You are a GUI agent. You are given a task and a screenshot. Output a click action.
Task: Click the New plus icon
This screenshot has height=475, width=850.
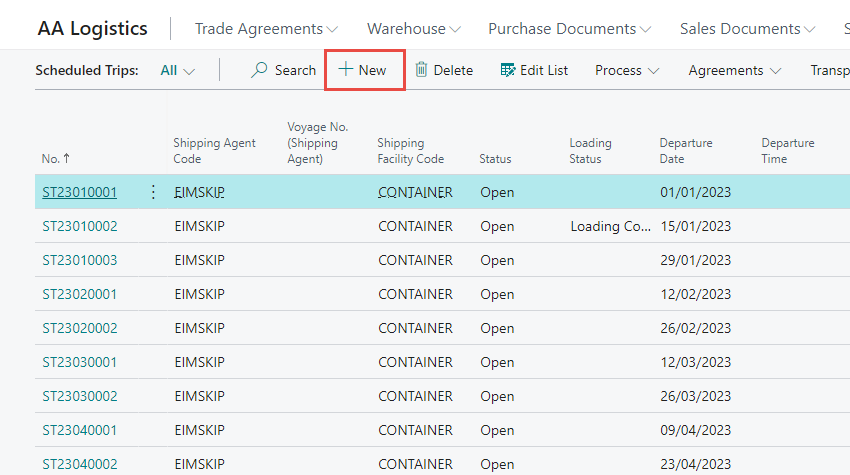(346, 70)
